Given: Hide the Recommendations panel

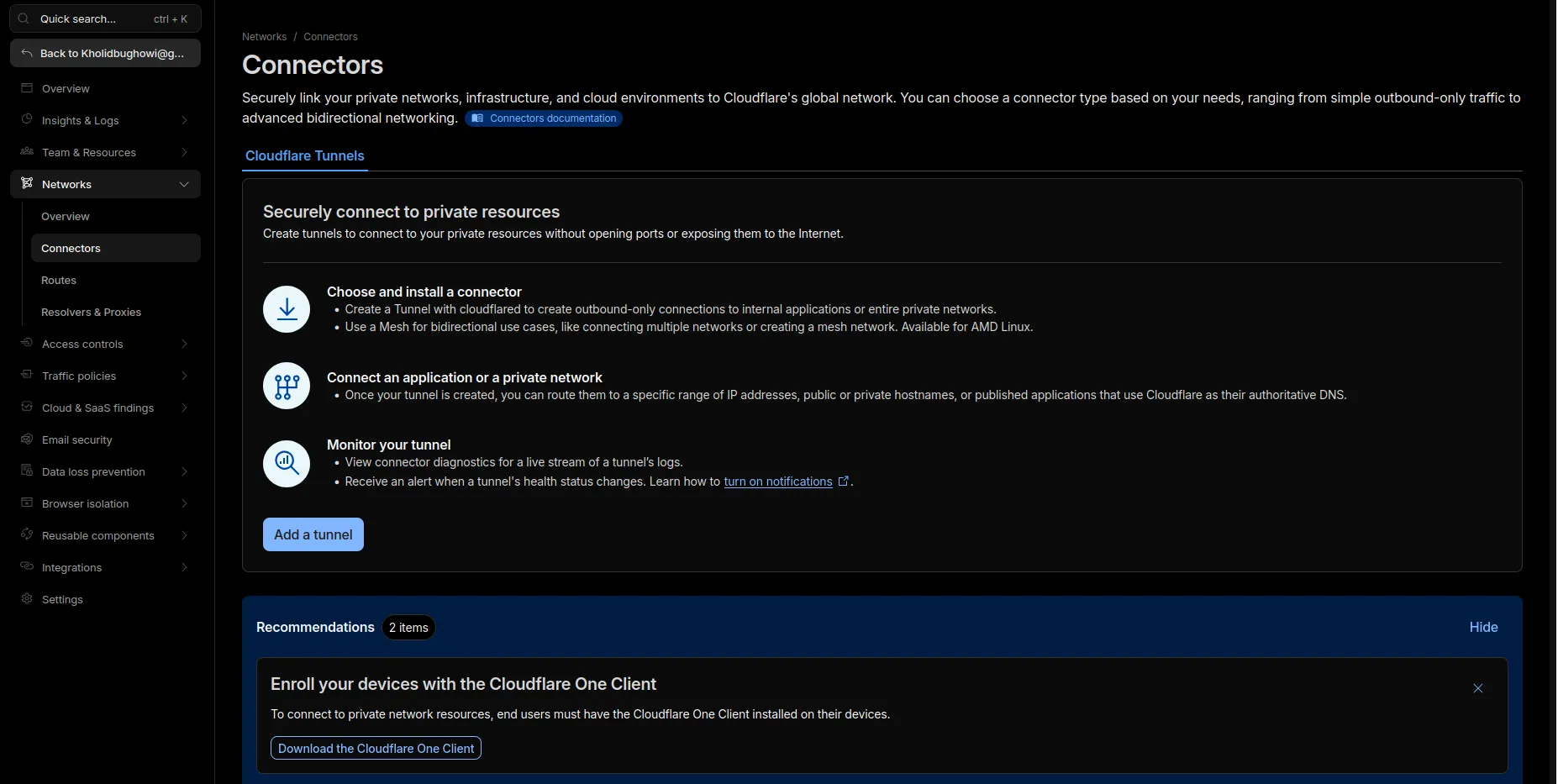Looking at the screenshot, I should click(x=1483, y=627).
